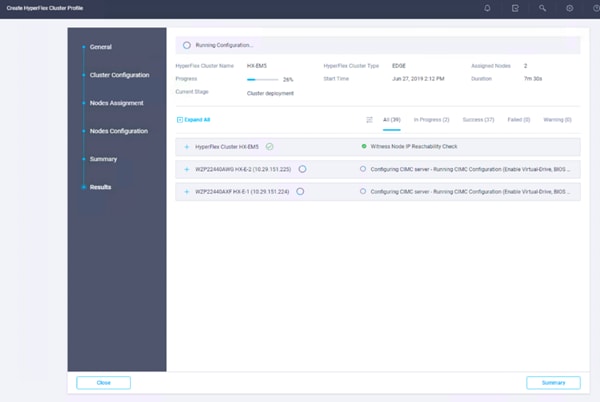The height and width of the screenshot is (402, 600).
Task: Click the status circle before HX-E-1 CIMC configuration text
Action: click(363, 191)
